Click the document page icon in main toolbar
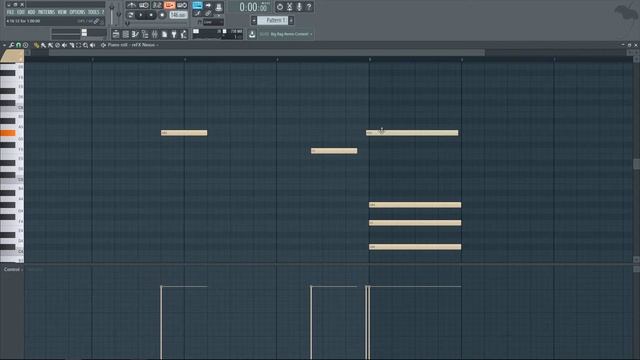 164,34
